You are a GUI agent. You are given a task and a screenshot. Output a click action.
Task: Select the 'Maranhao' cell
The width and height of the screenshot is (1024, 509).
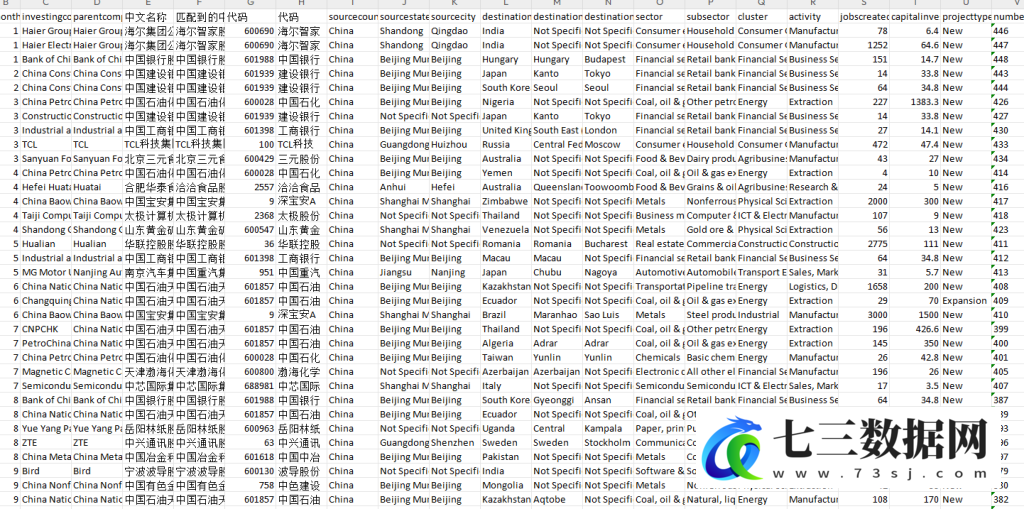click(557, 315)
